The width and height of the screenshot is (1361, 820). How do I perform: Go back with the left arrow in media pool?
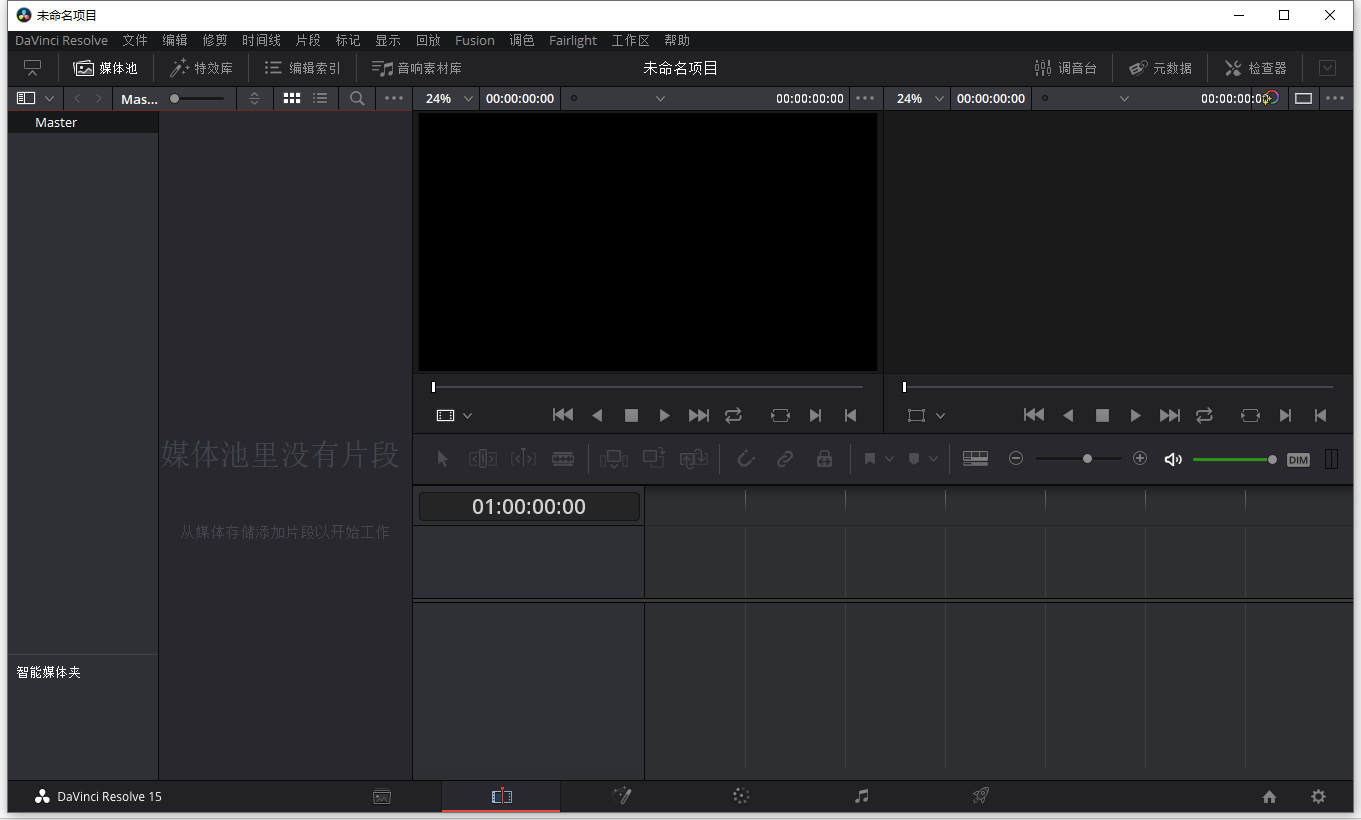point(77,98)
